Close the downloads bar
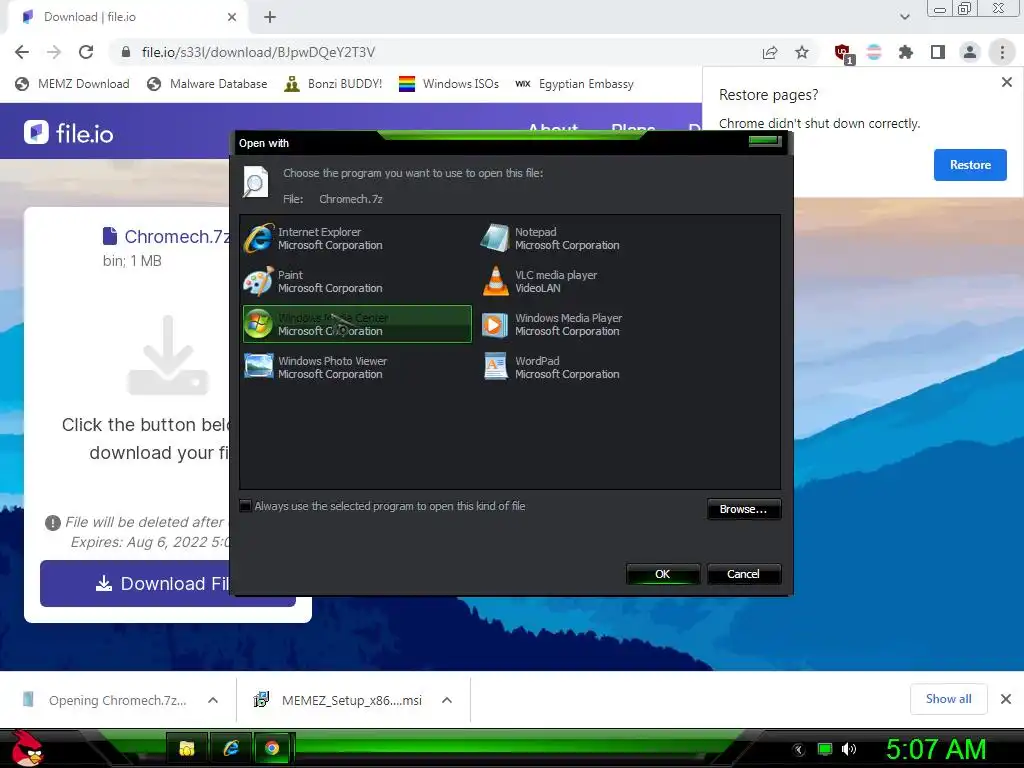This screenshot has width=1024, height=768. point(1006,699)
